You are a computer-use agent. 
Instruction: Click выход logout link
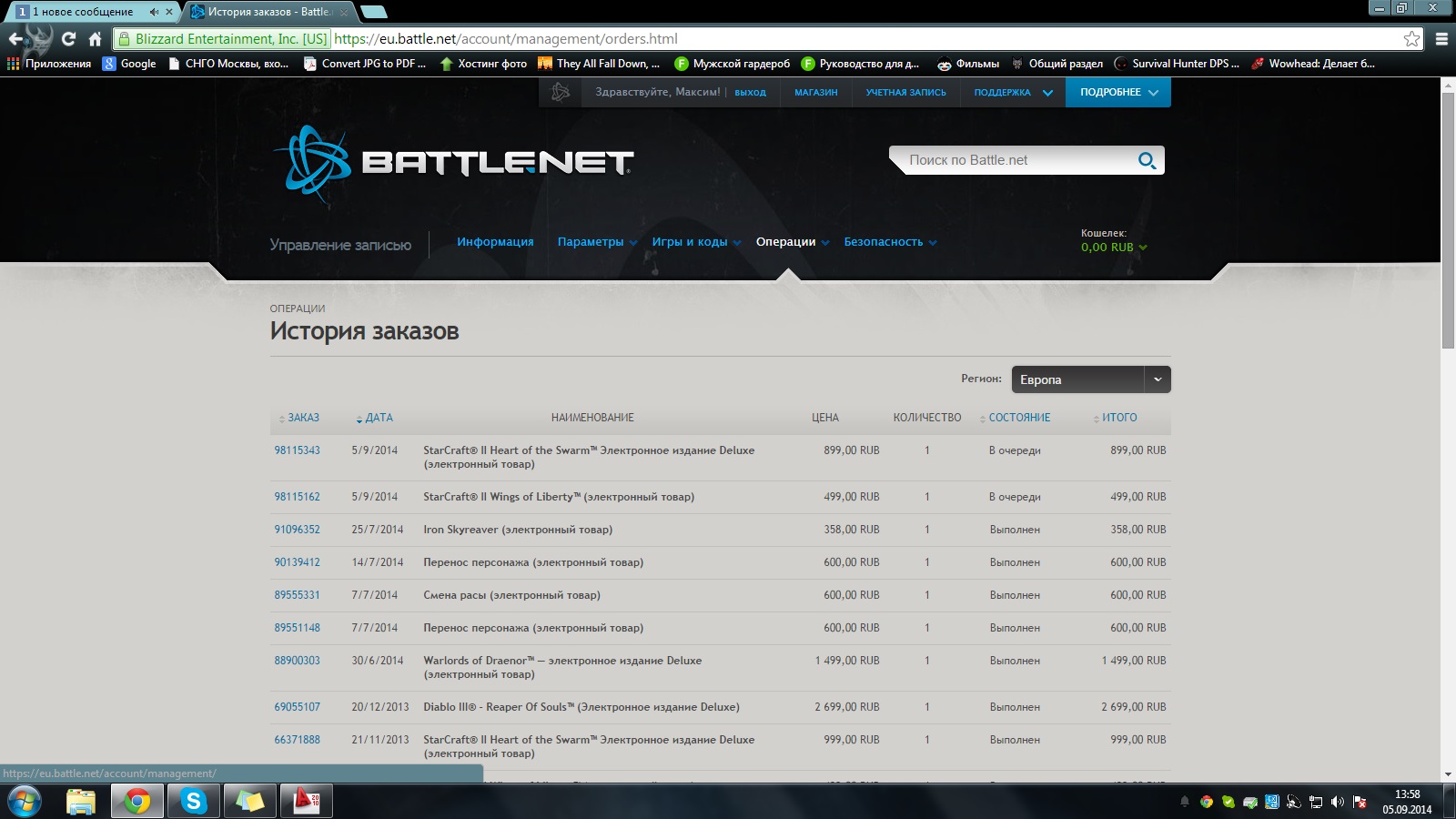[x=750, y=92]
